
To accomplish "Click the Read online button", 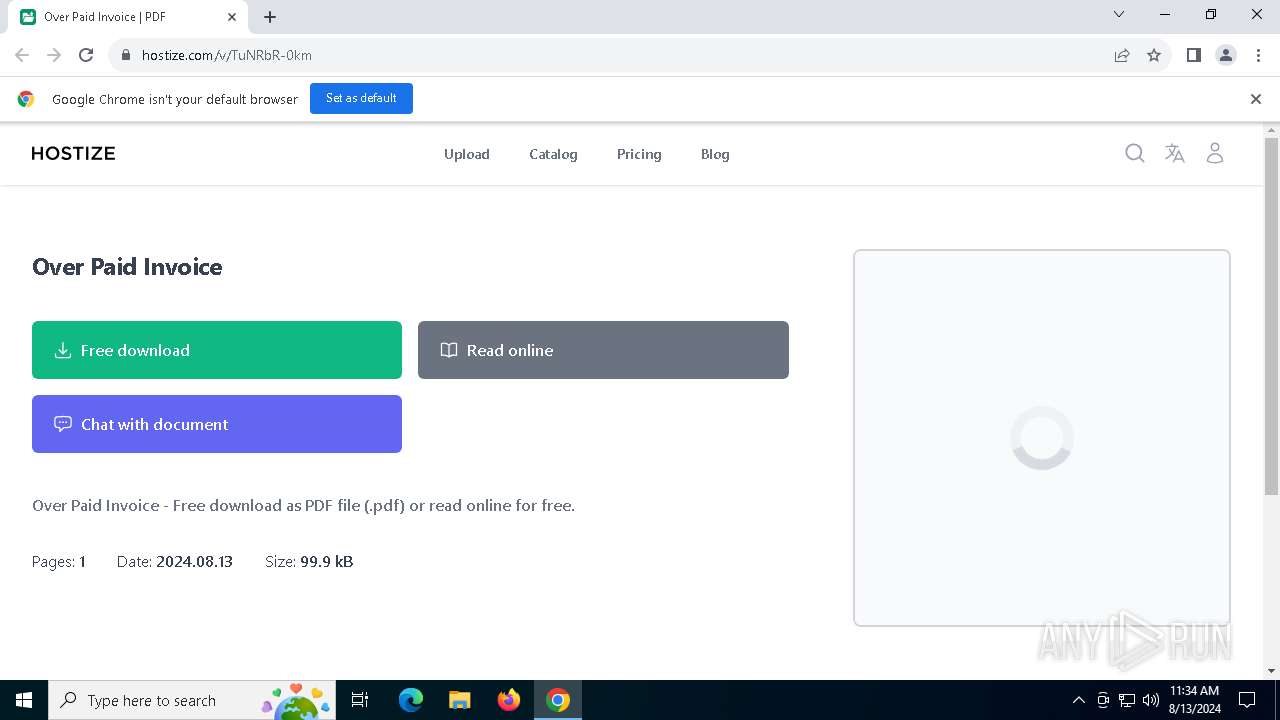I will pyautogui.click(x=603, y=350).
